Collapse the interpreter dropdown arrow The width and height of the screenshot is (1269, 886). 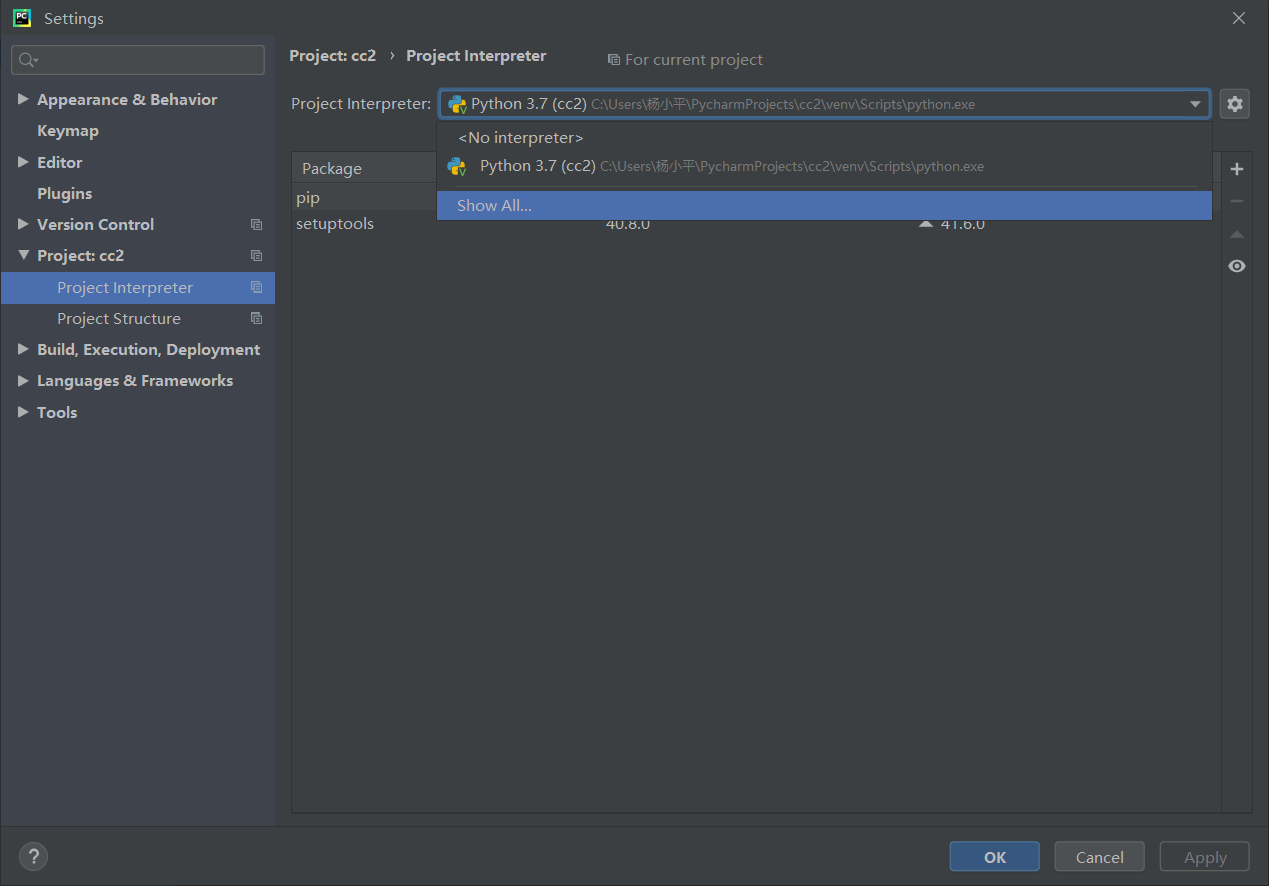pos(1195,104)
